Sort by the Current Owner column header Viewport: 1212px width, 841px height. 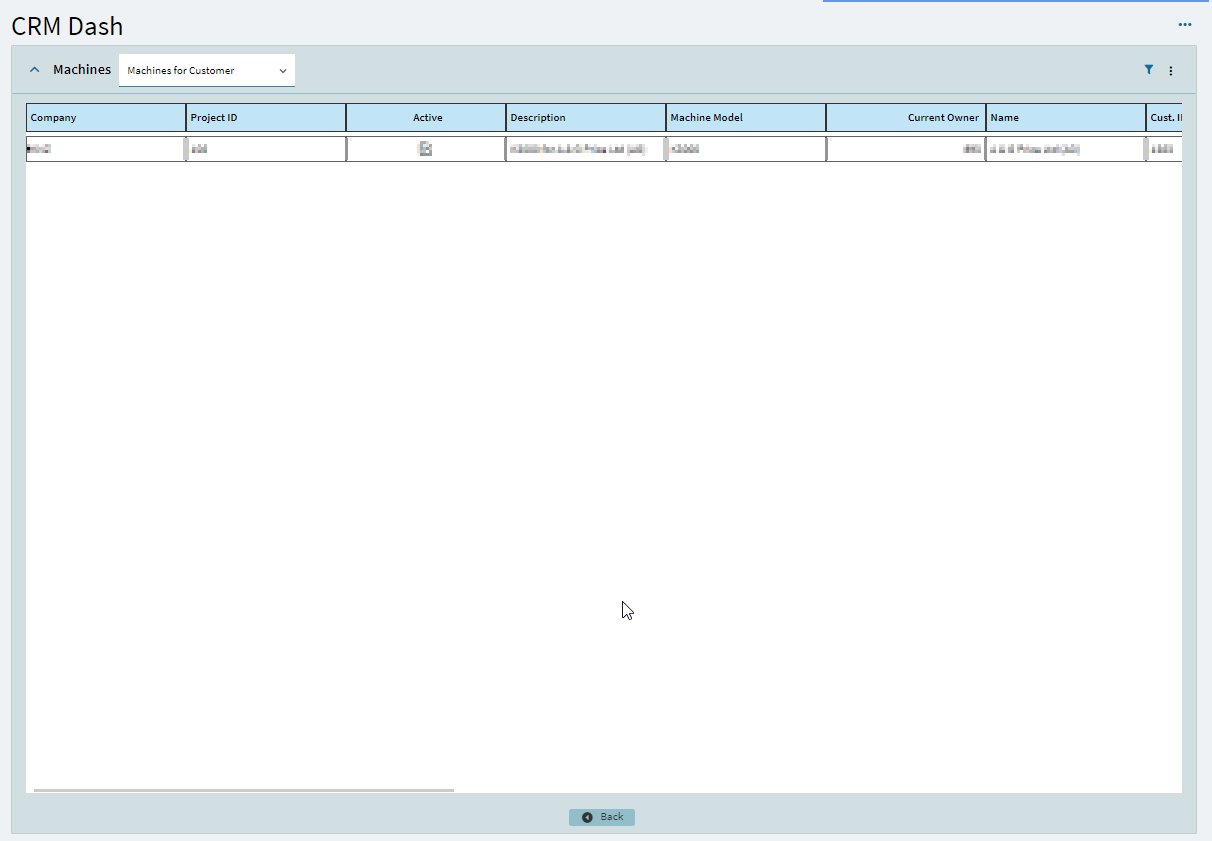(x=906, y=118)
